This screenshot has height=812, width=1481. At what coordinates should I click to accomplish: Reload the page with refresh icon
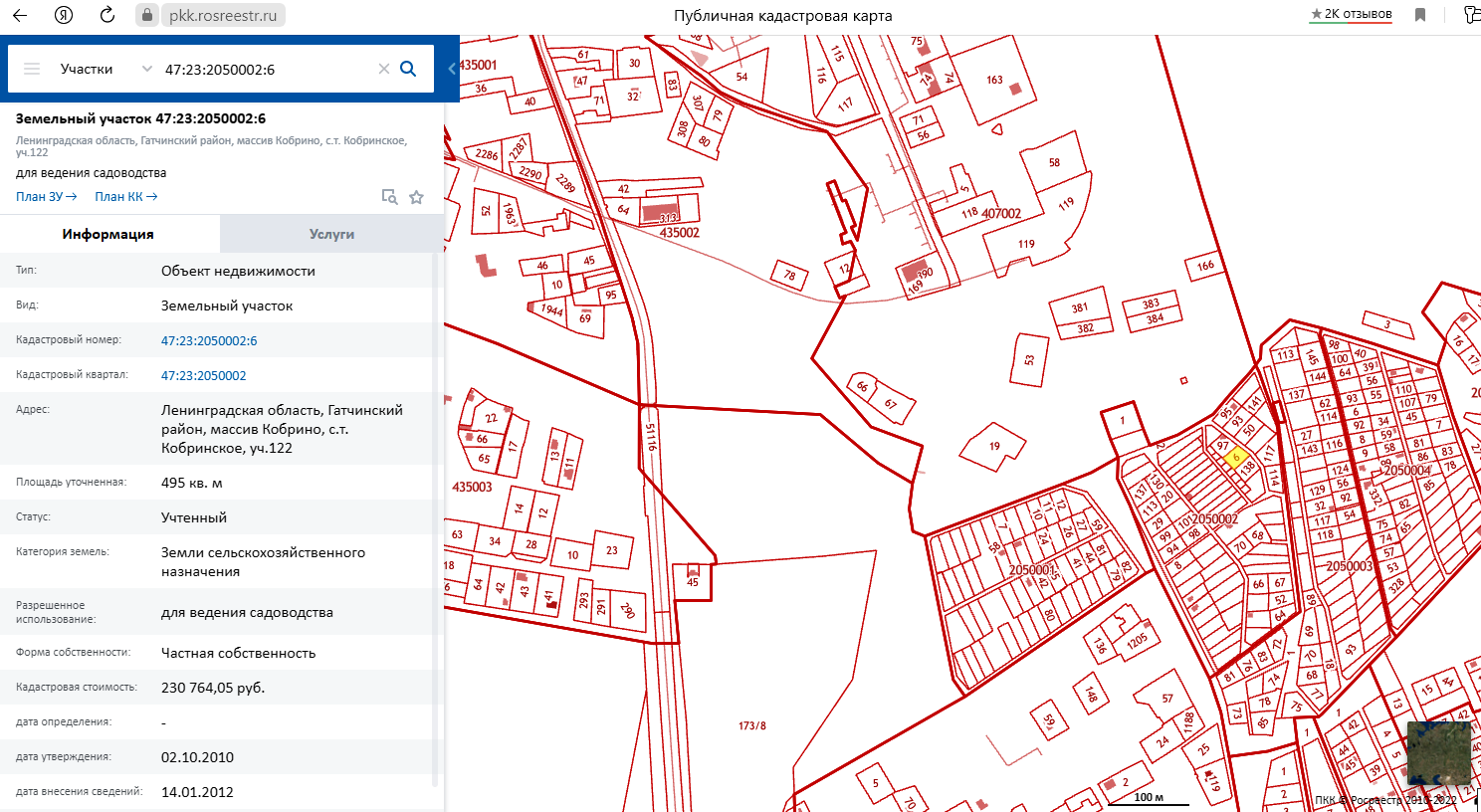107,15
